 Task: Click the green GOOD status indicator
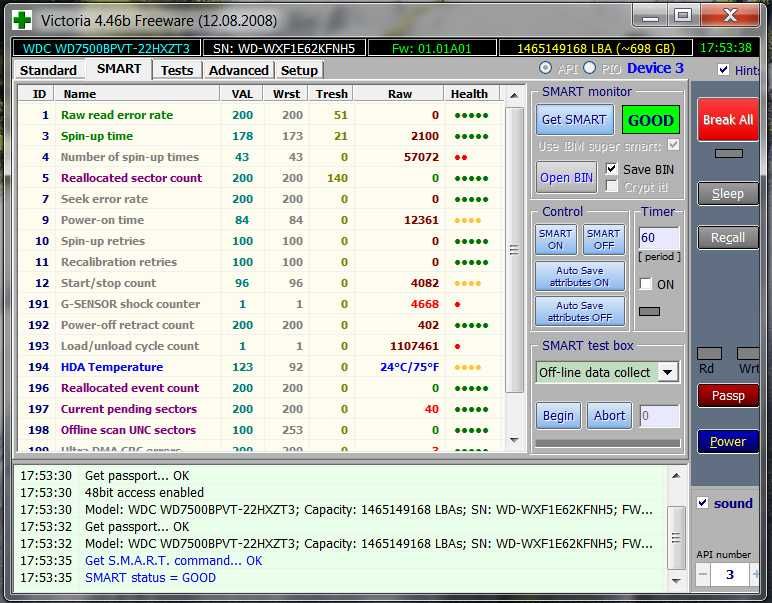[650, 120]
